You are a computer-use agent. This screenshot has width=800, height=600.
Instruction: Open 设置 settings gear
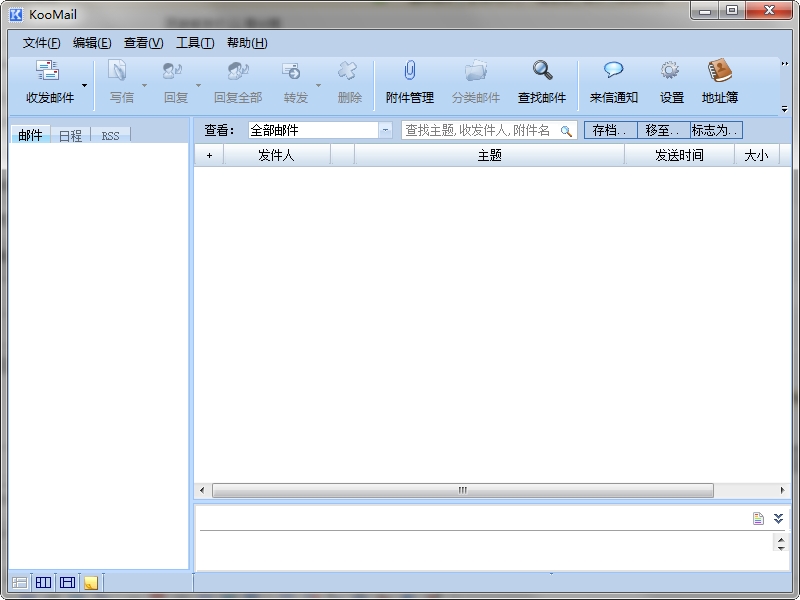click(x=671, y=72)
